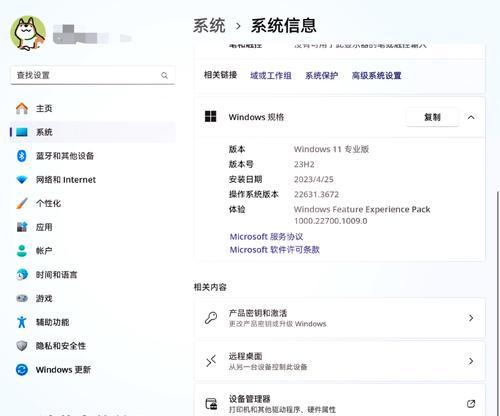Click the person icon for 帐户
Viewport: 500px width, 416px height.
22,251
